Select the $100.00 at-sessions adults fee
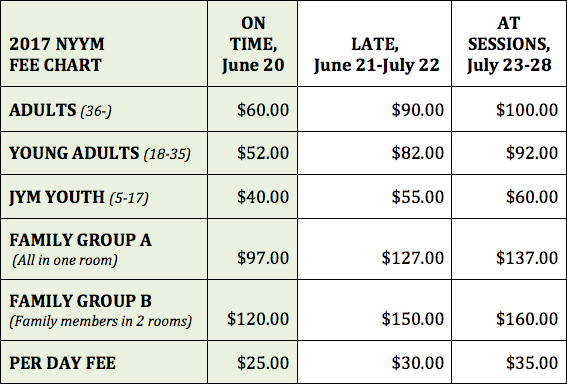The image size is (567, 384). tap(527, 110)
